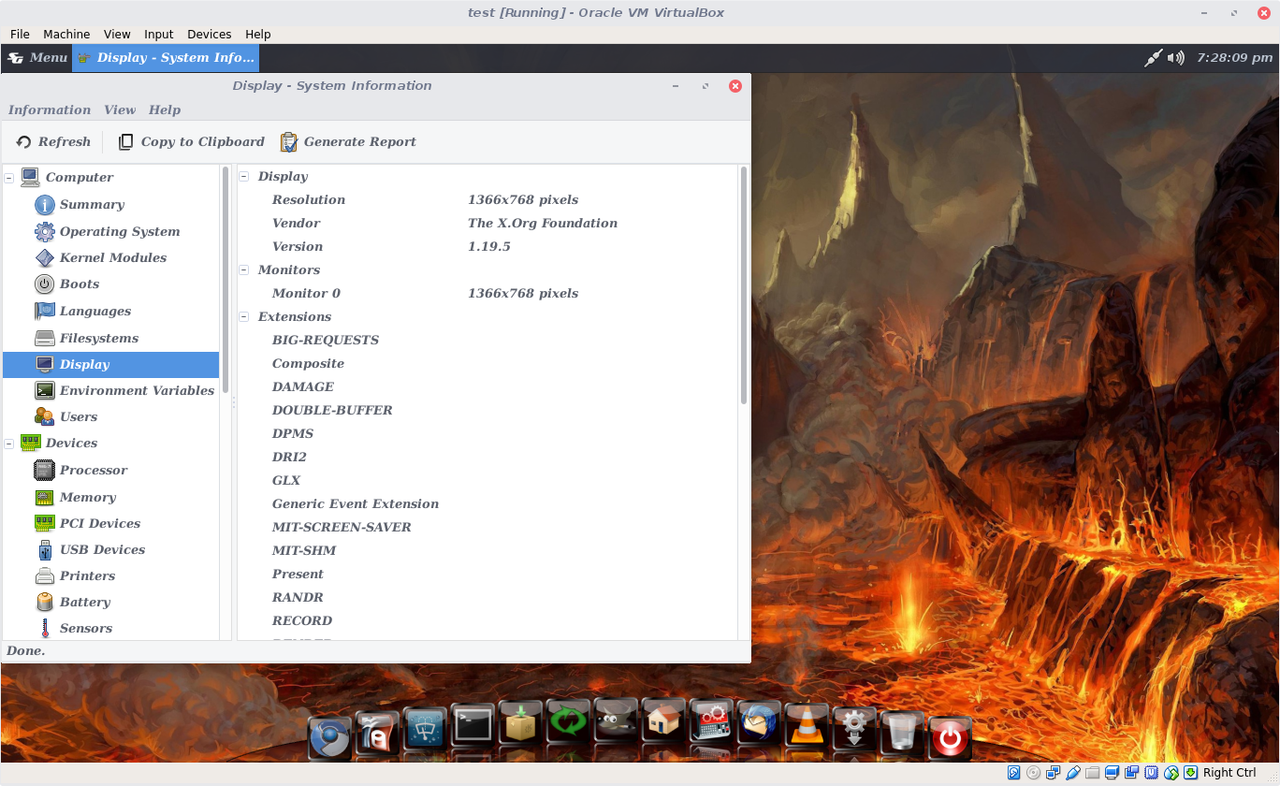This screenshot has height=786, width=1280.
Task: Open the package installer box dock icon
Action: coord(520,723)
